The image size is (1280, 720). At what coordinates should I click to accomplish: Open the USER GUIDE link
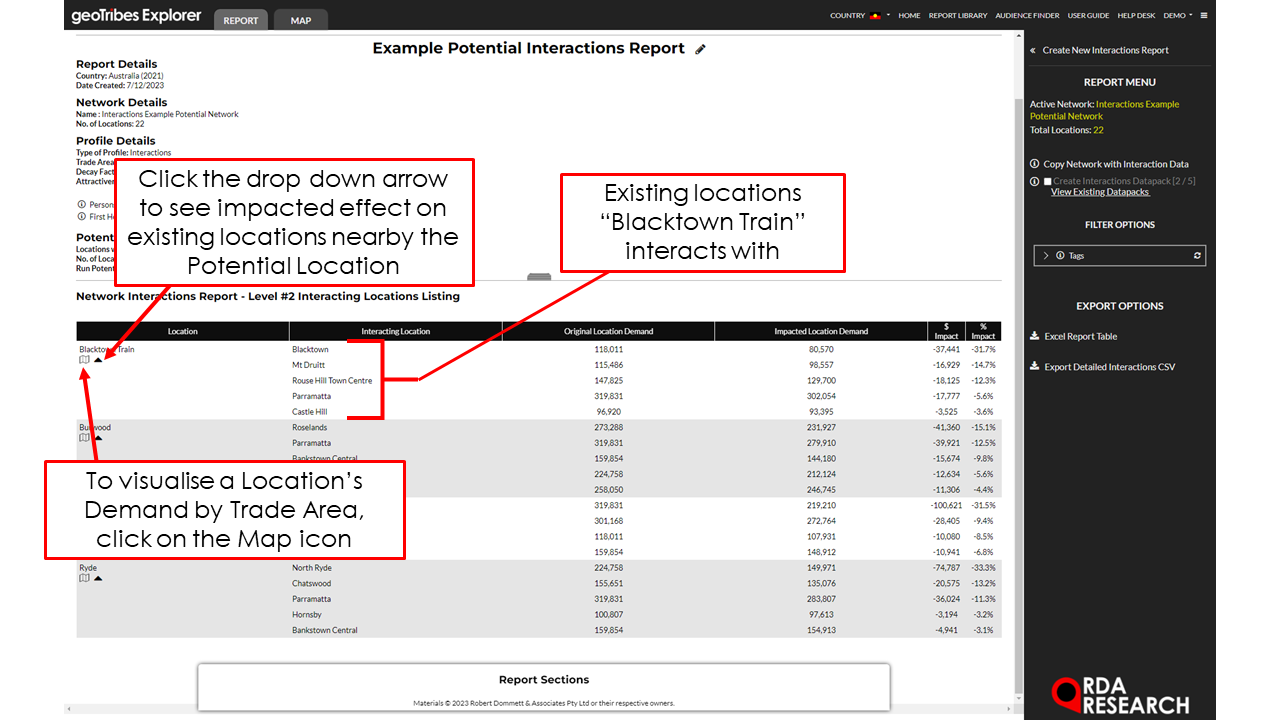[x=1088, y=16]
